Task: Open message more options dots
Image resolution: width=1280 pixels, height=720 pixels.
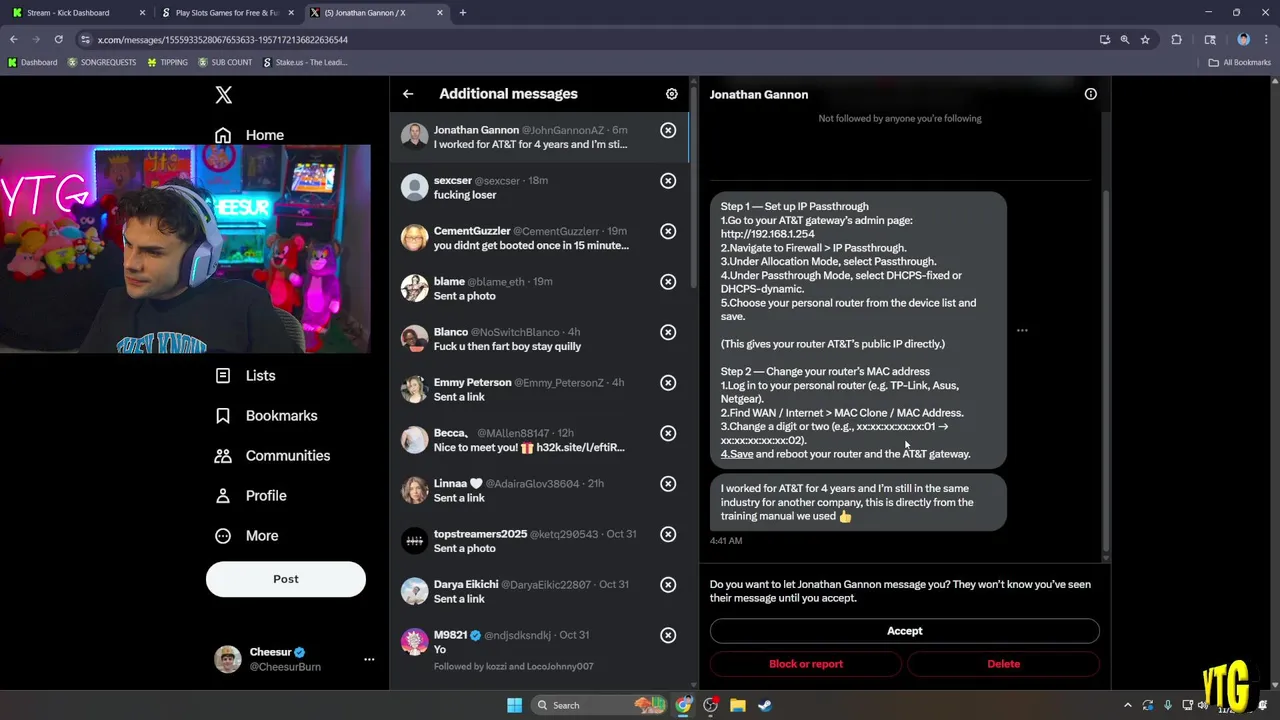Action: pyautogui.click(x=1022, y=330)
